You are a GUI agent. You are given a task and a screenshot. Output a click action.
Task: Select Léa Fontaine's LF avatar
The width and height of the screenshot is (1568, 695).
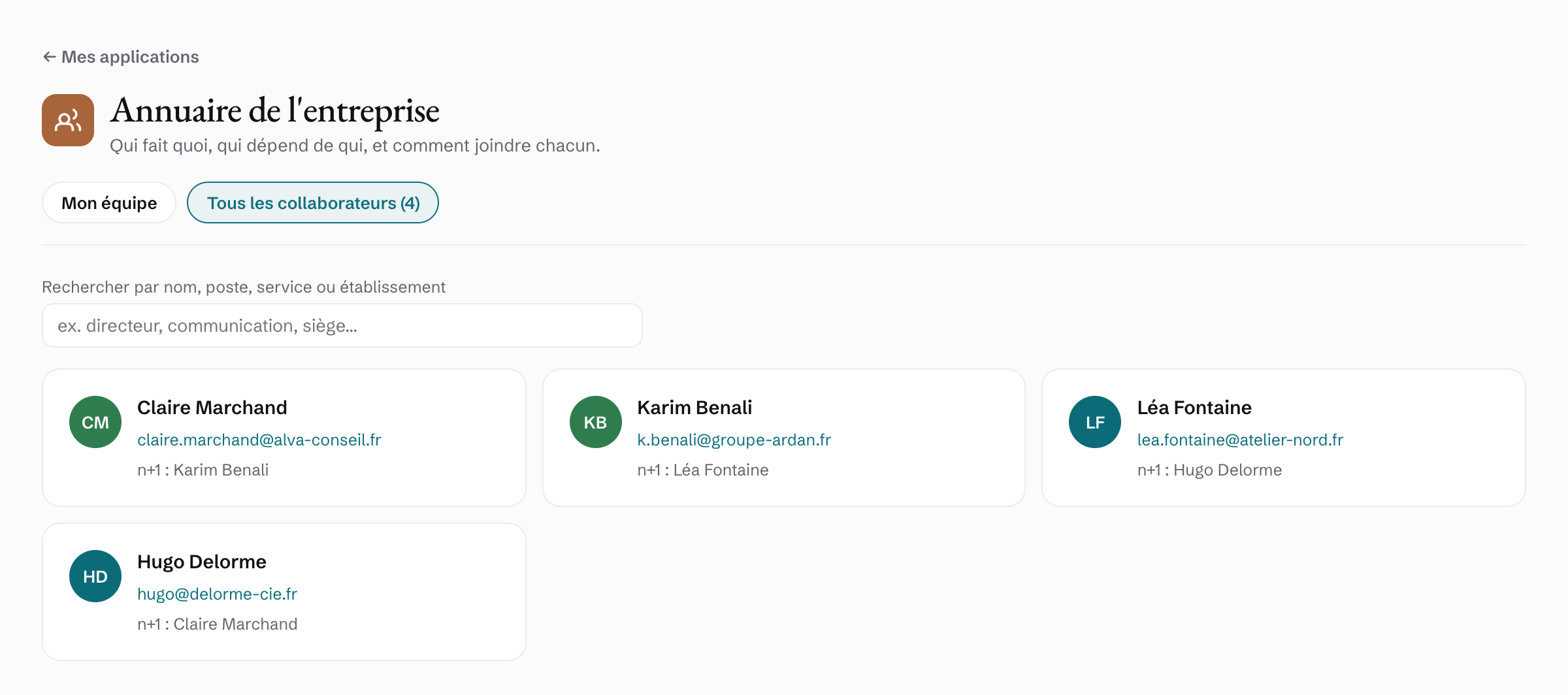click(x=1095, y=422)
